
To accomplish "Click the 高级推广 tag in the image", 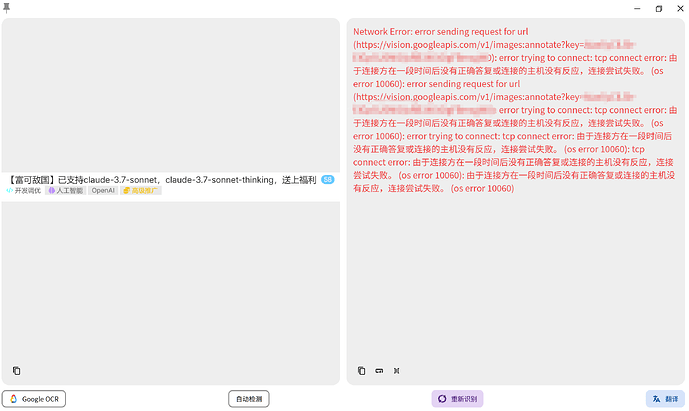I will (141, 190).
